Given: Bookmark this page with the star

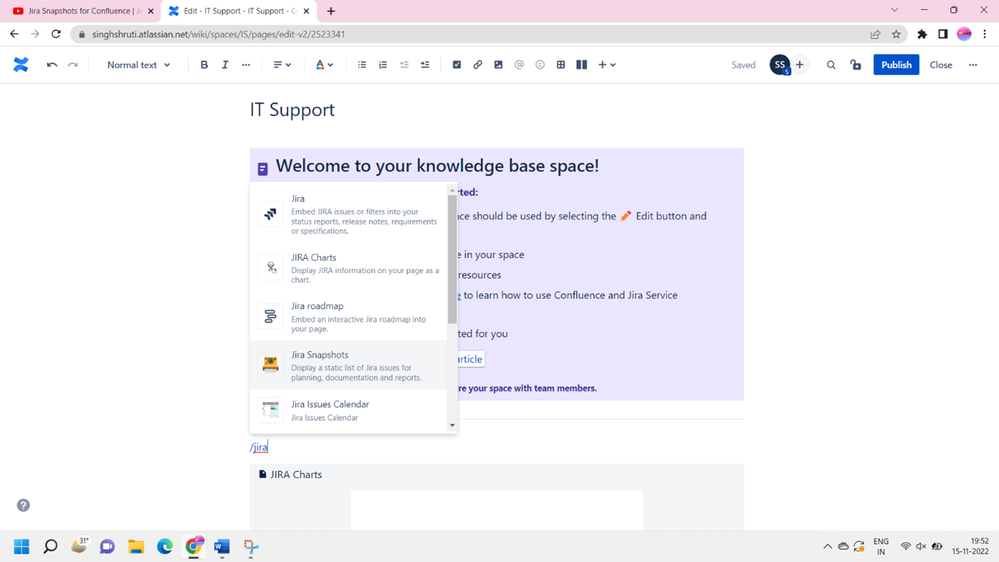Looking at the screenshot, I should [x=896, y=34].
